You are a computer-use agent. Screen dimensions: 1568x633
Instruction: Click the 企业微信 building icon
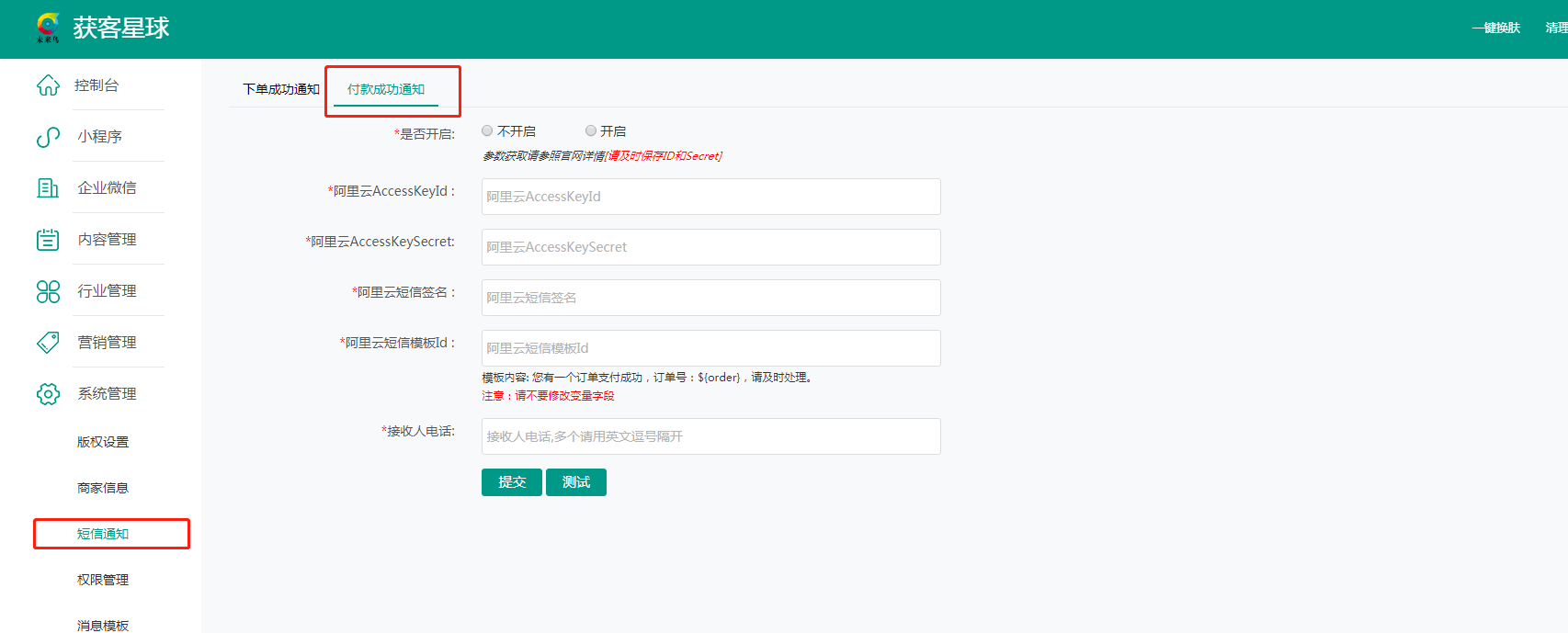[48, 188]
